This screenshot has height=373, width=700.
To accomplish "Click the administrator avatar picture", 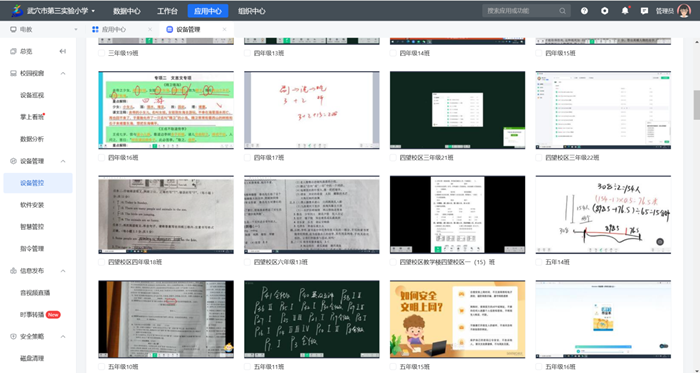I will click(x=684, y=11).
